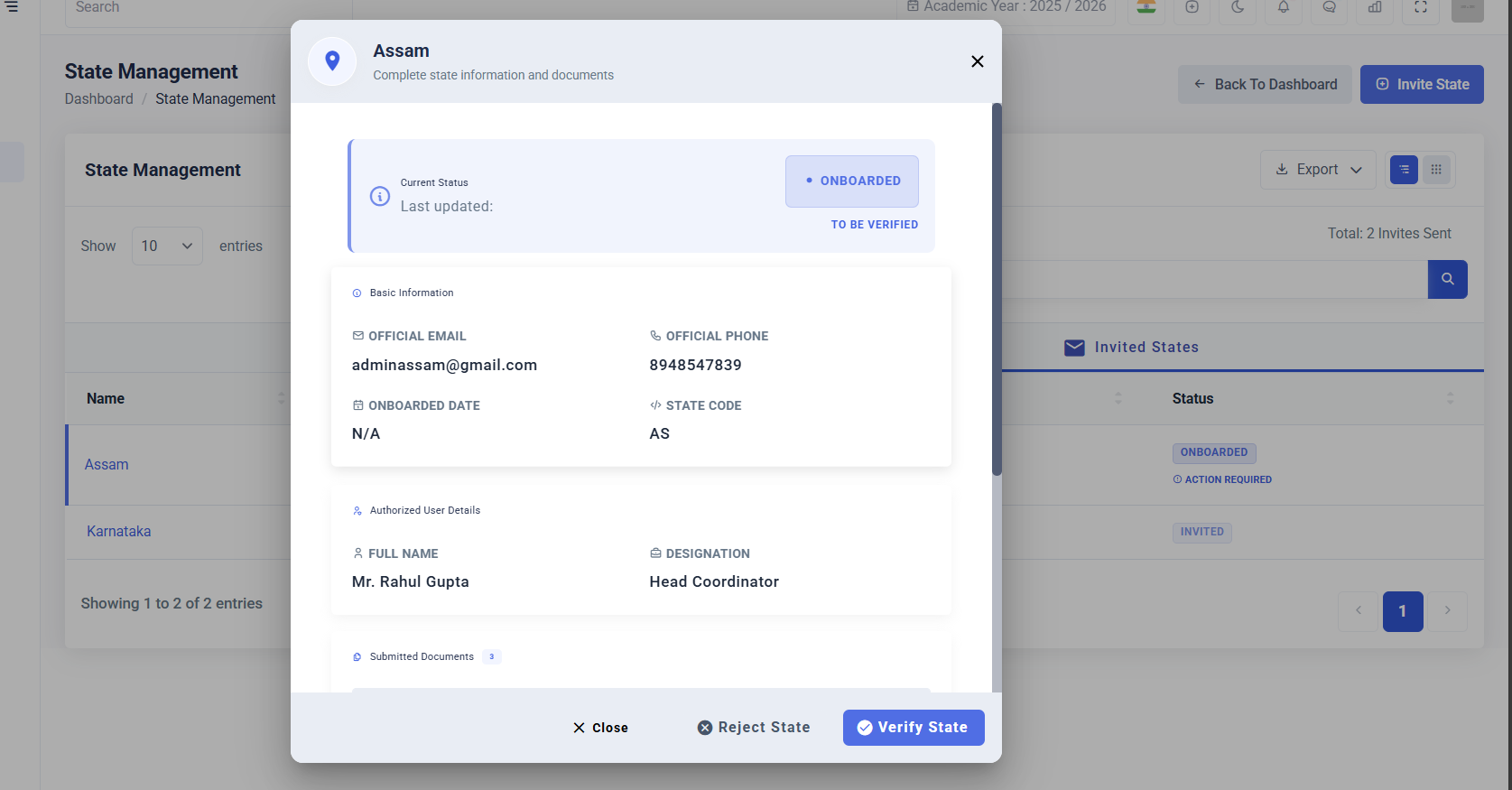Select the Invited States tab

1132,348
